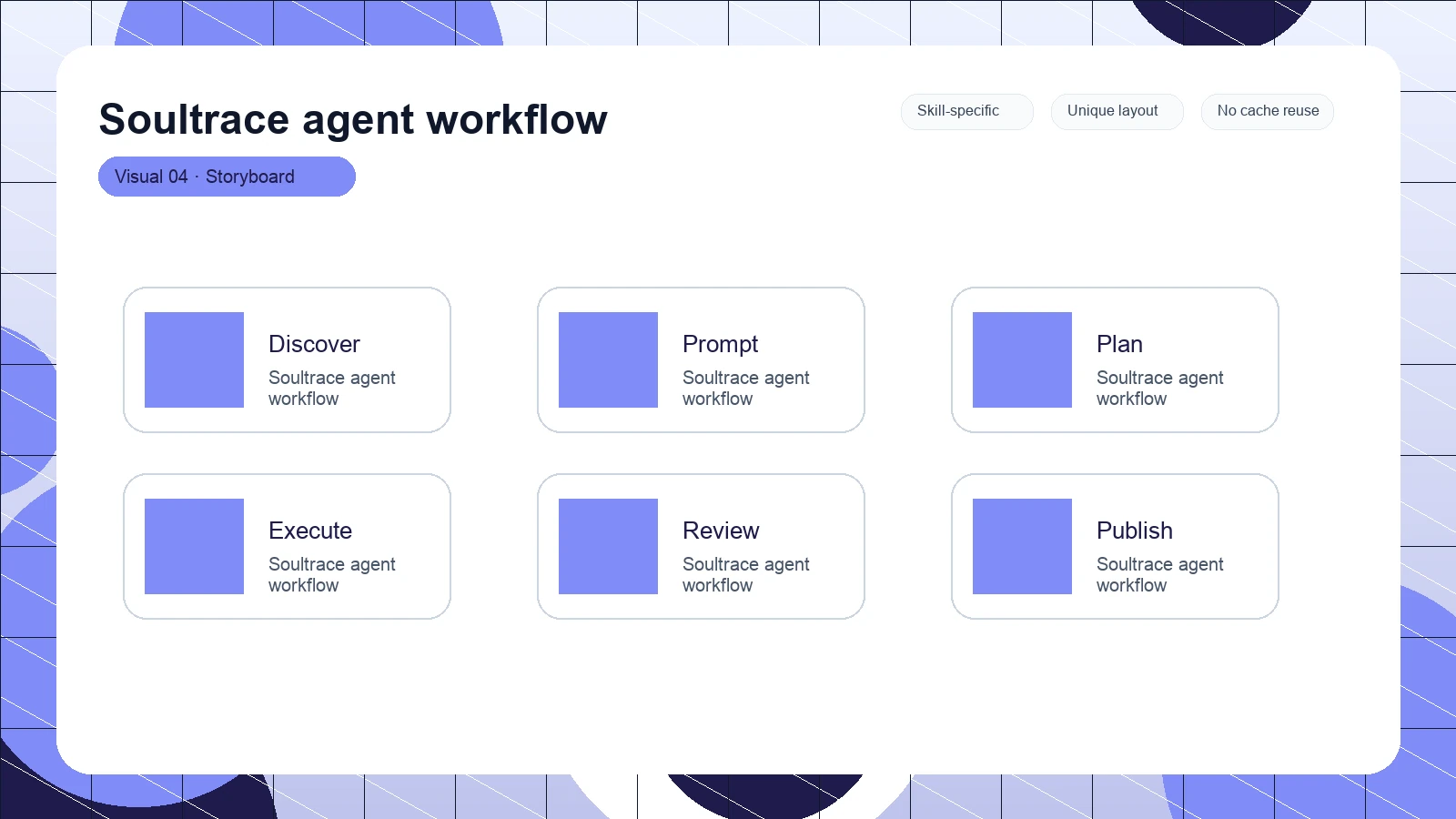Select the No cache reuse tag

(x=1268, y=111)
